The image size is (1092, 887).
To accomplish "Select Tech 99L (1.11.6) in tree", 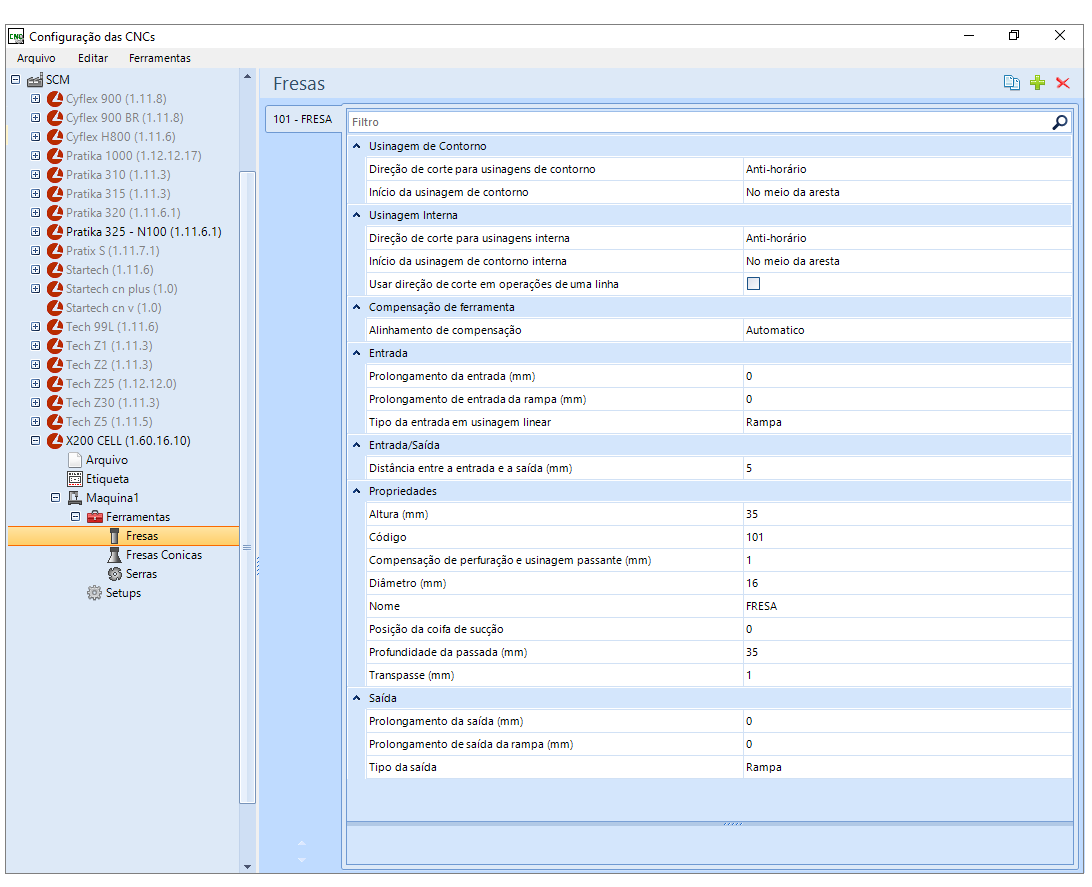I will pyautogui.click(x=112, y=327).
